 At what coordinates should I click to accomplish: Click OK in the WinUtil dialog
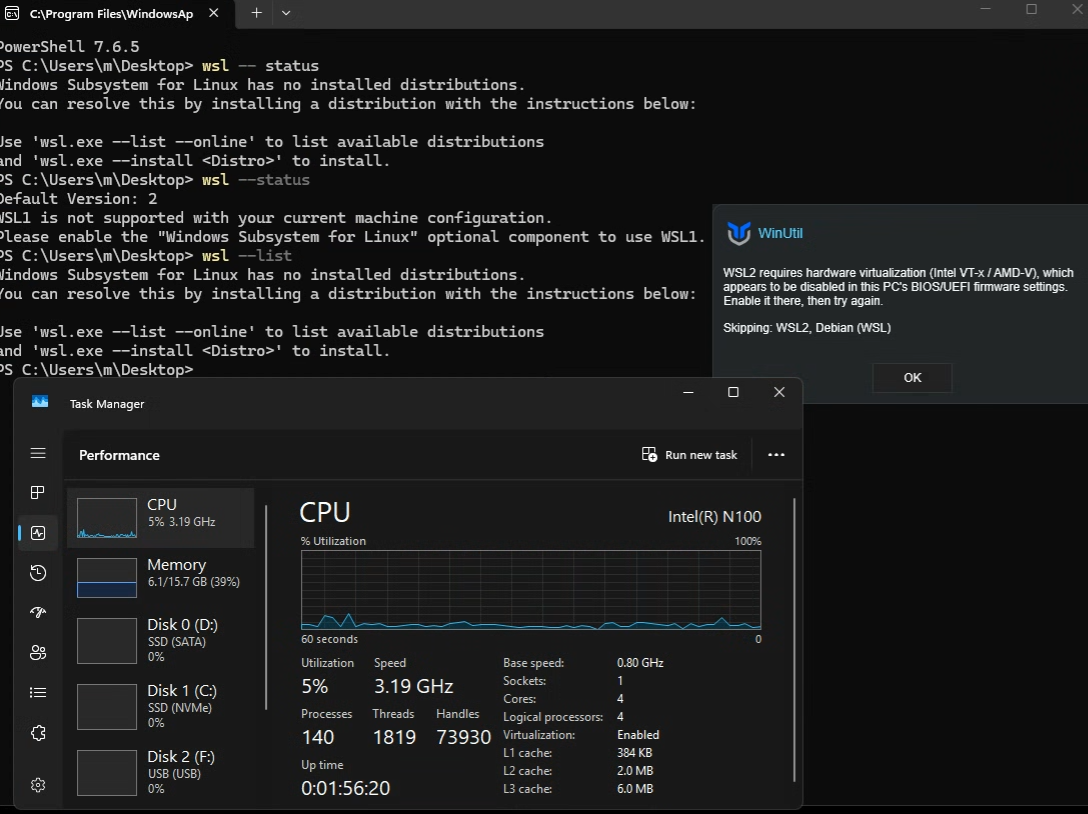(x=912, y=378)
